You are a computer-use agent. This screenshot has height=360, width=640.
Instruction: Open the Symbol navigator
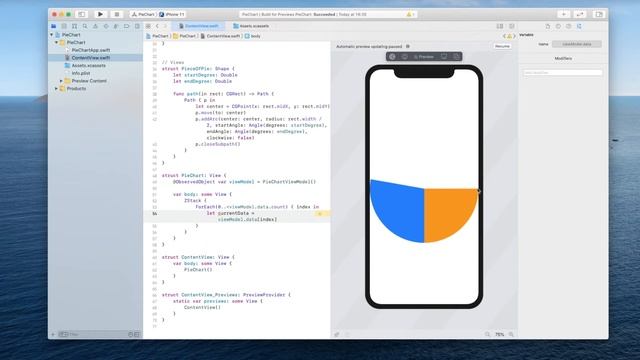tap(74, 26)
